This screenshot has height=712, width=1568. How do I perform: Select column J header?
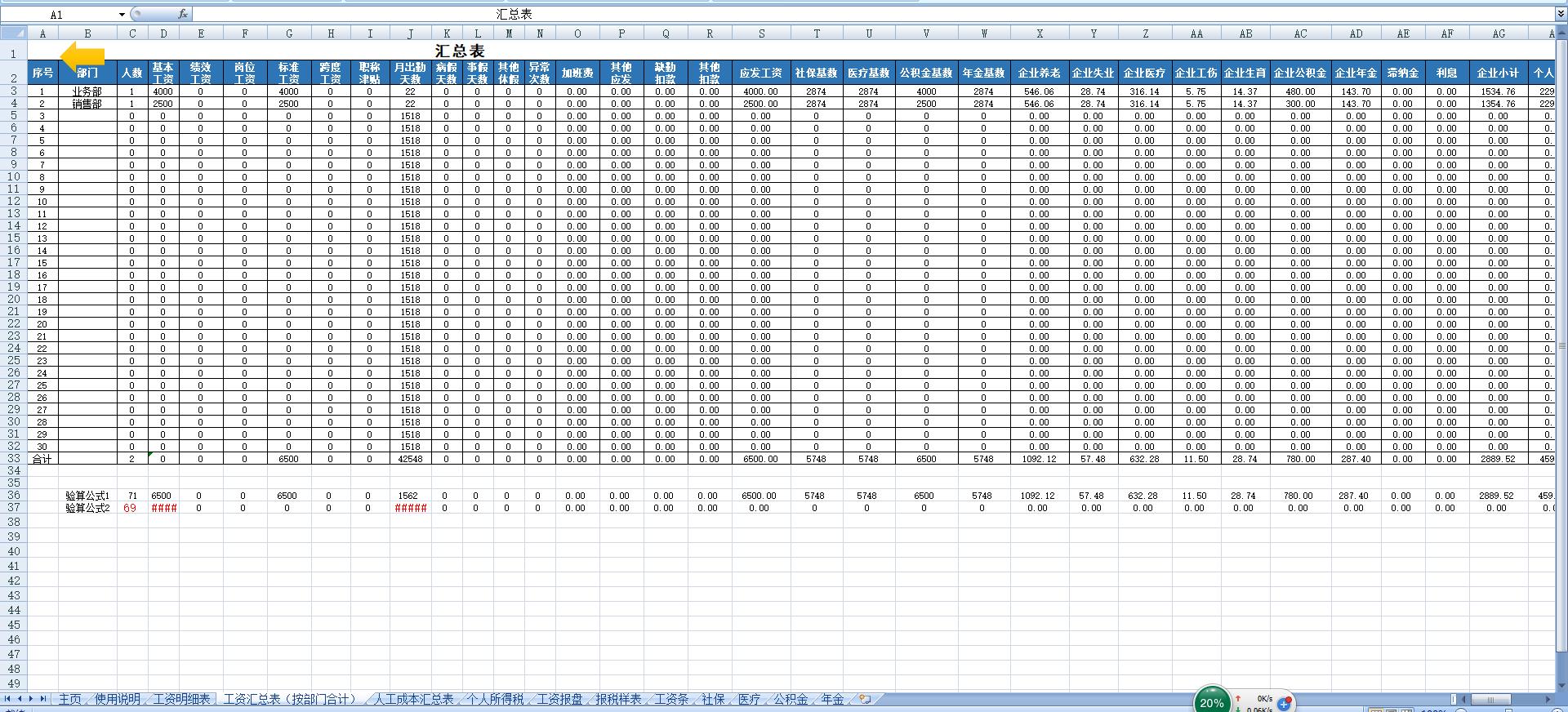coord(410,33)
